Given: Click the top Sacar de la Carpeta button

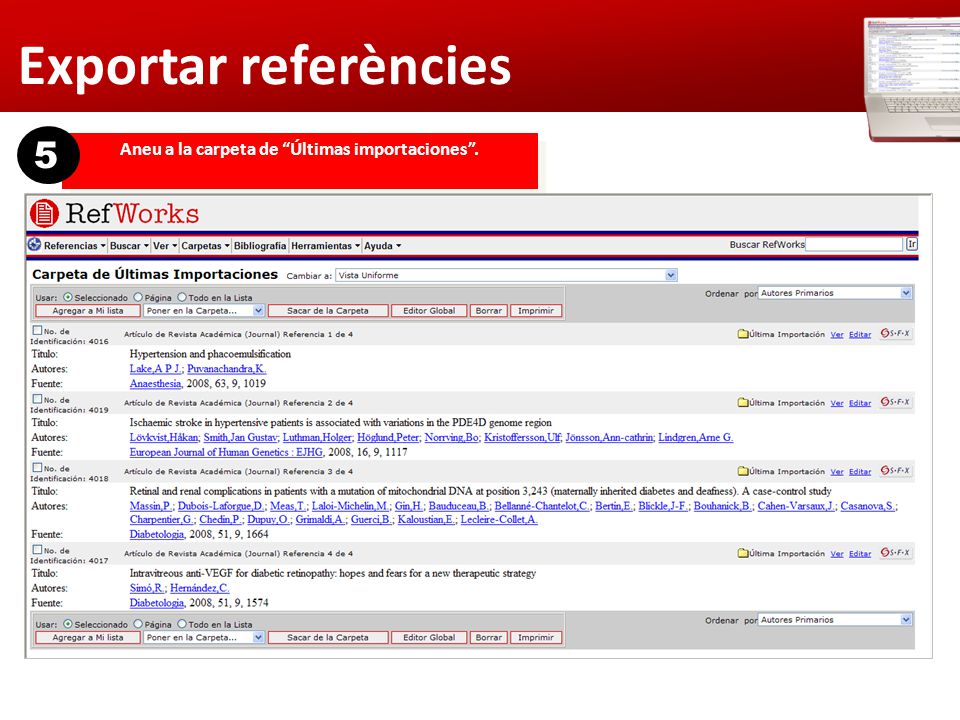Looking at the screenshot, I should tap(328, 310).
